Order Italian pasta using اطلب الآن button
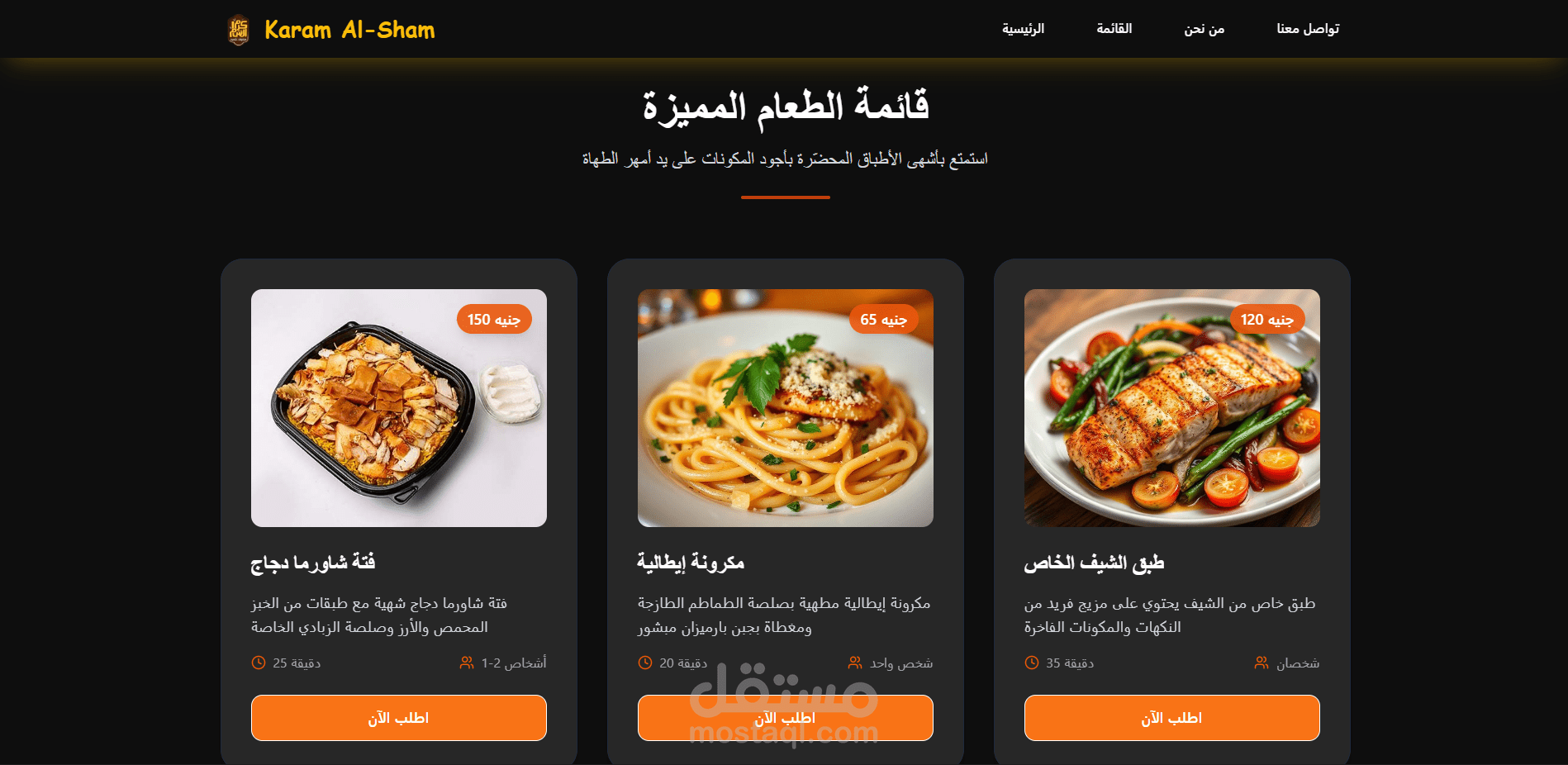1568x765 pixels. coord(786,718)
